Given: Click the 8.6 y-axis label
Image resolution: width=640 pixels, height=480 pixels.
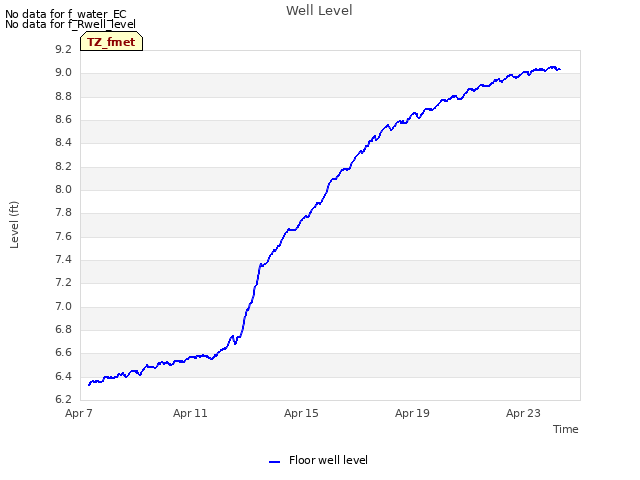Looking at the screenshot, I should pyautogui.click(x=63, y=119).
